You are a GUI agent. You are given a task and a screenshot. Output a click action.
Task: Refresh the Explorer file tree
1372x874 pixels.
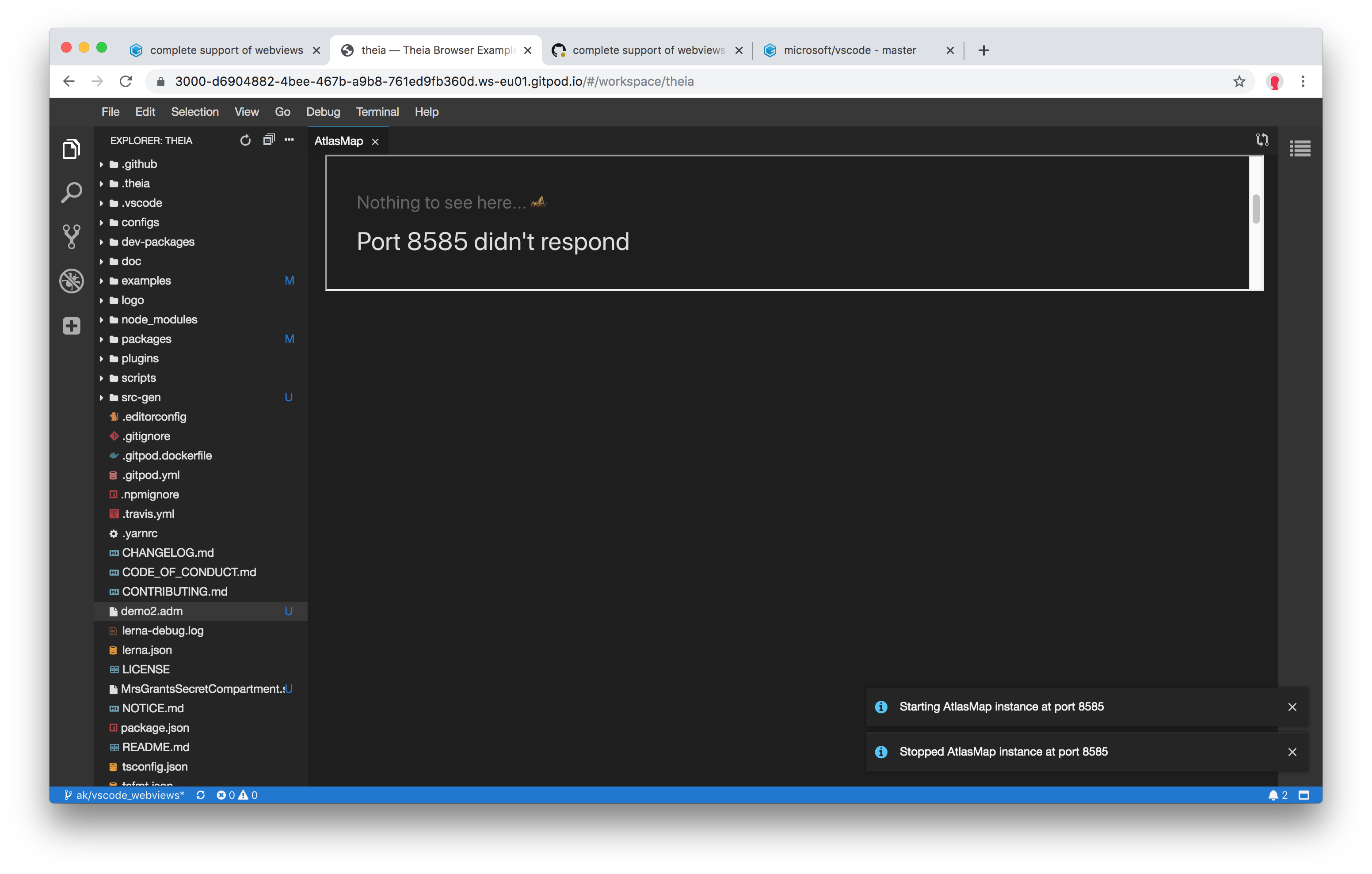(x=246, y=140)
